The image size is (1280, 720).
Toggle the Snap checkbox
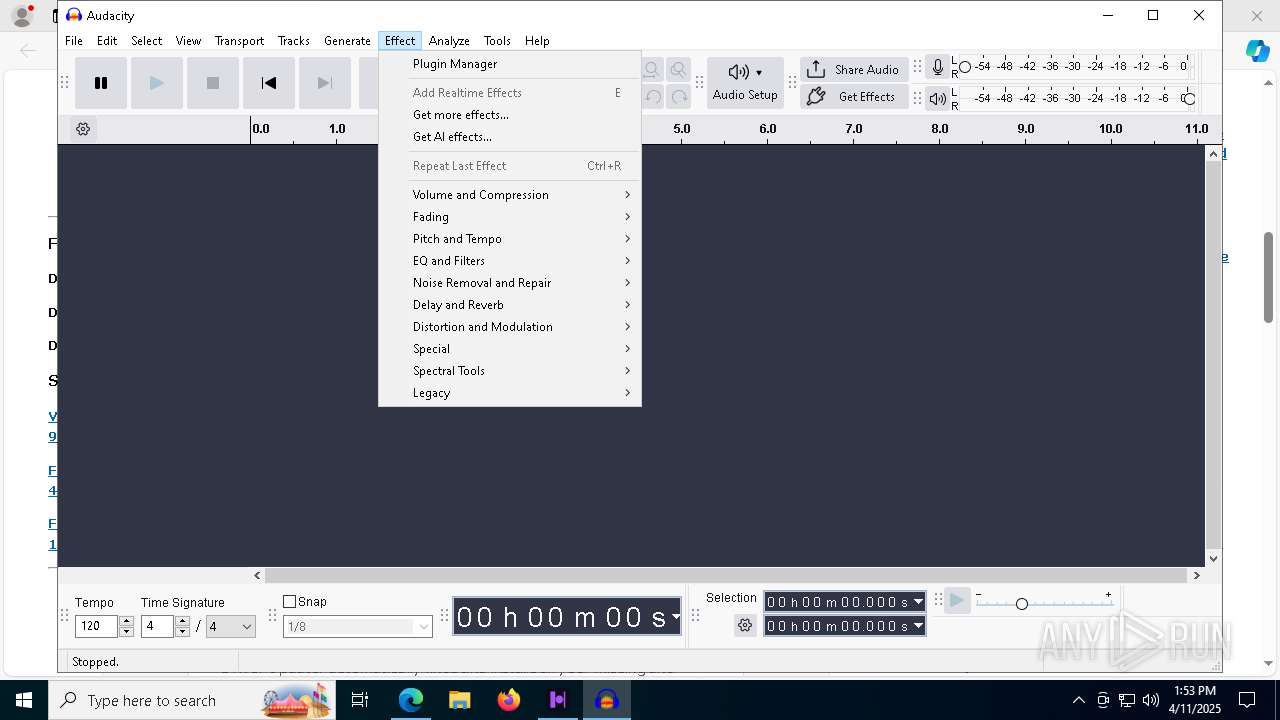290,602
